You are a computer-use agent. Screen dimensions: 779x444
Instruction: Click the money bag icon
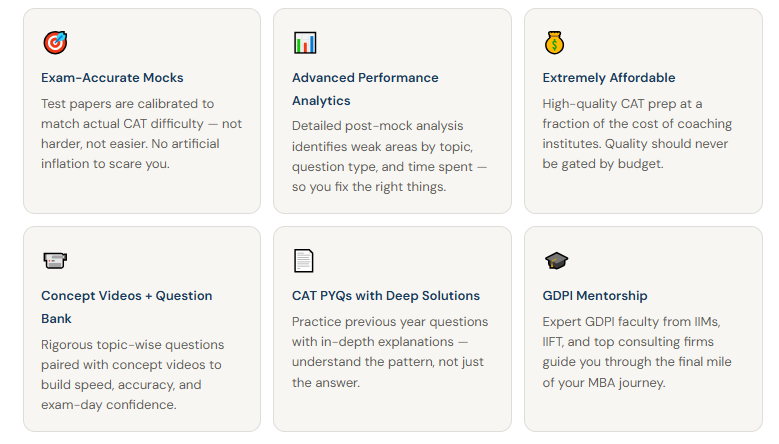(555, 43)
